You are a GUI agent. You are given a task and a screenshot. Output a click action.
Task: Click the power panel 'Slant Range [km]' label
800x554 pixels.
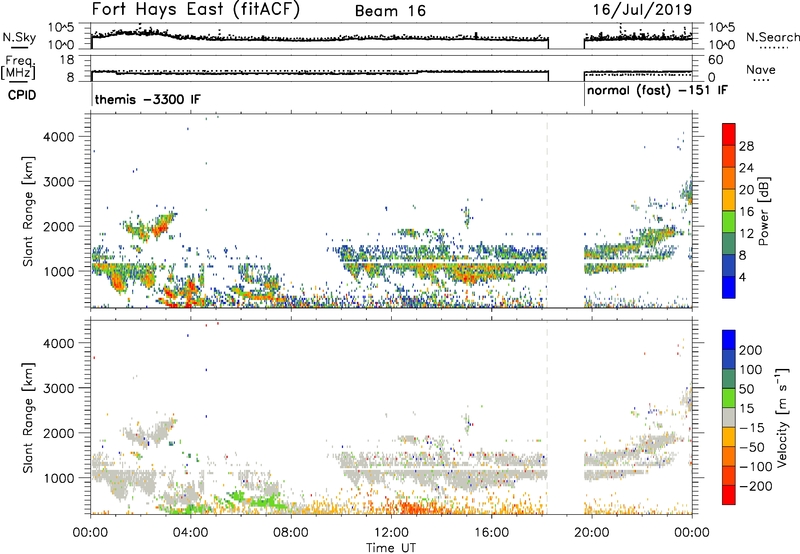point(28,211)
